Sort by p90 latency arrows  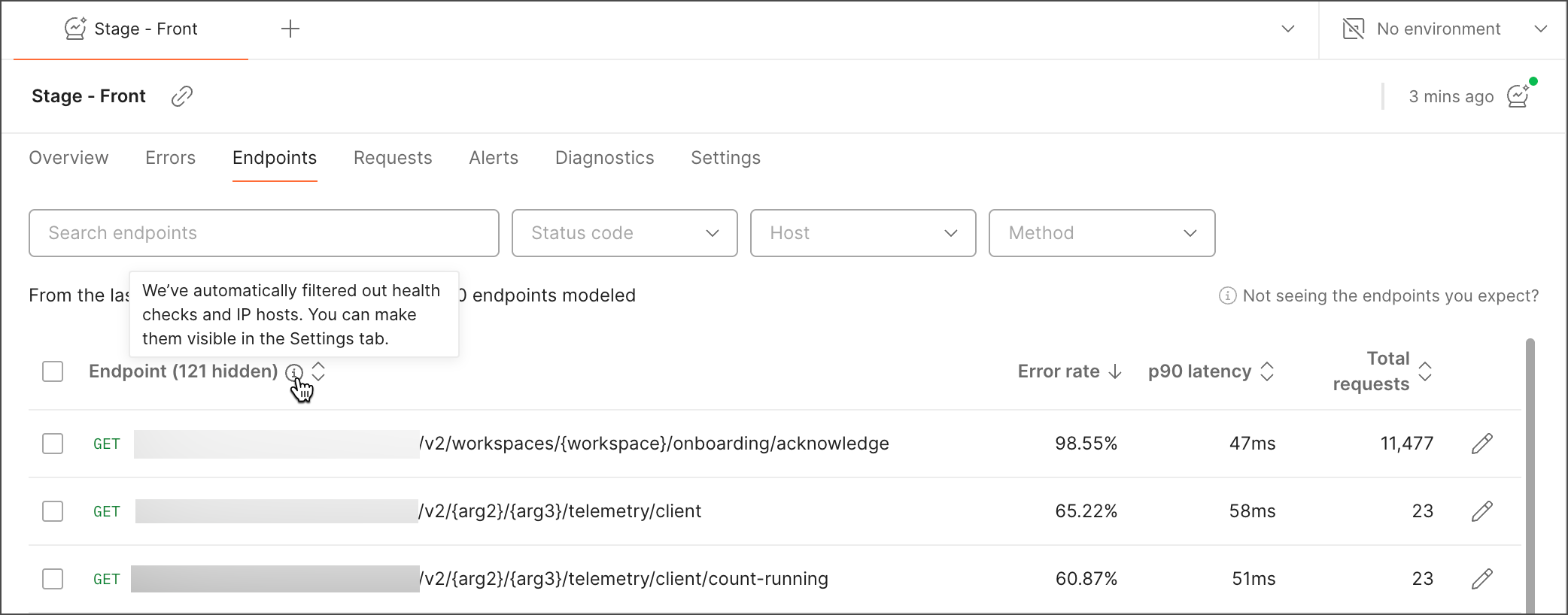point(1267,371)
